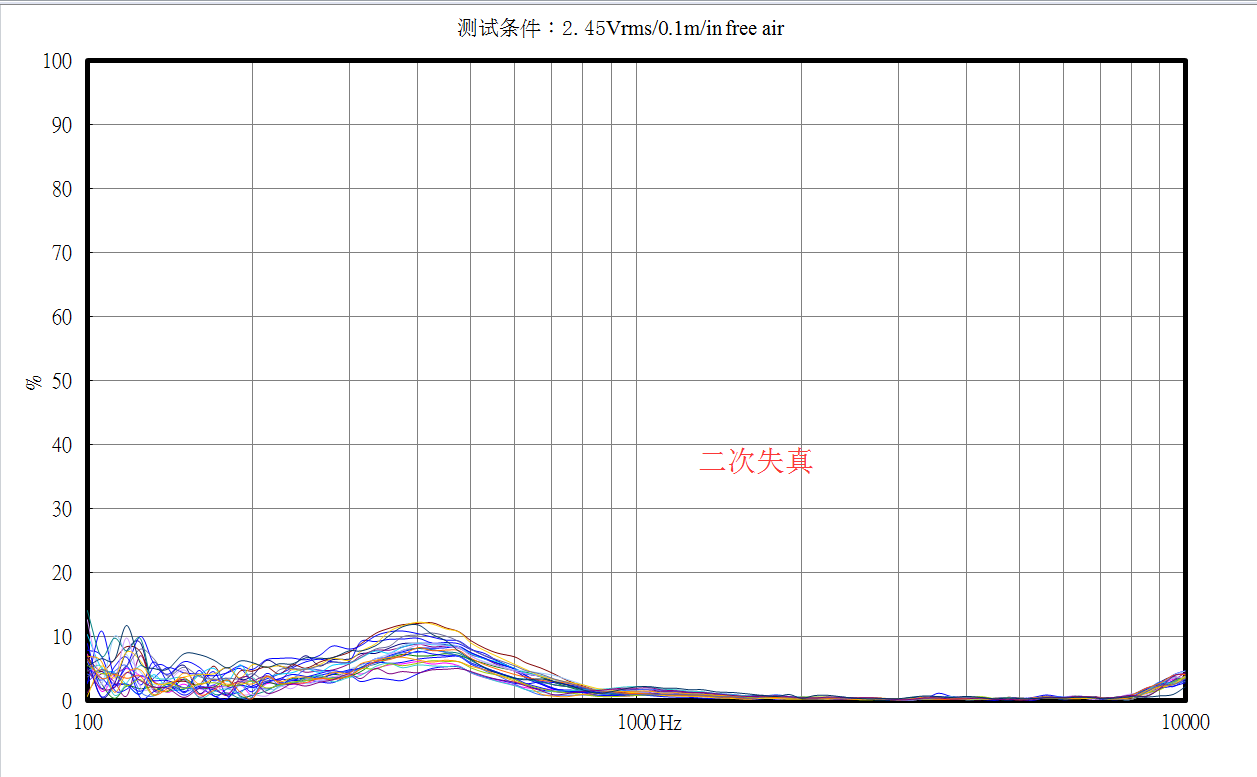Pick the y-axis tick label "70"
The image size is (1257, 777).
click(x=62, y=253)
